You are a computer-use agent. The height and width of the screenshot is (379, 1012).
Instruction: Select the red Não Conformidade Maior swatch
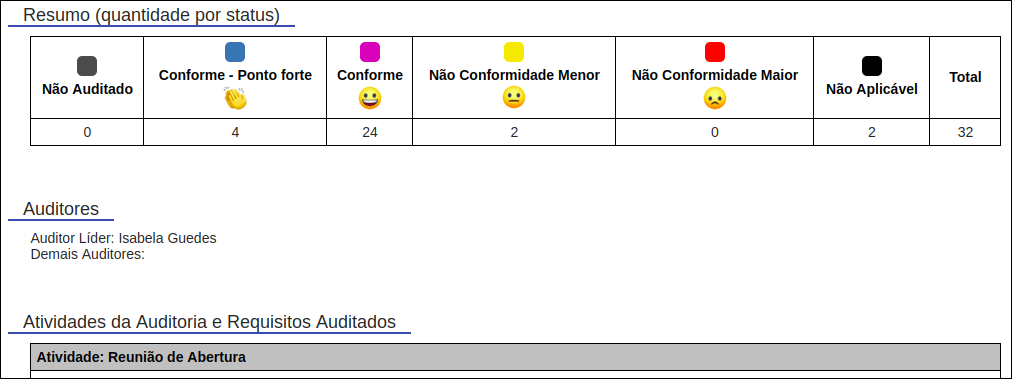click(x=714, y=52)
